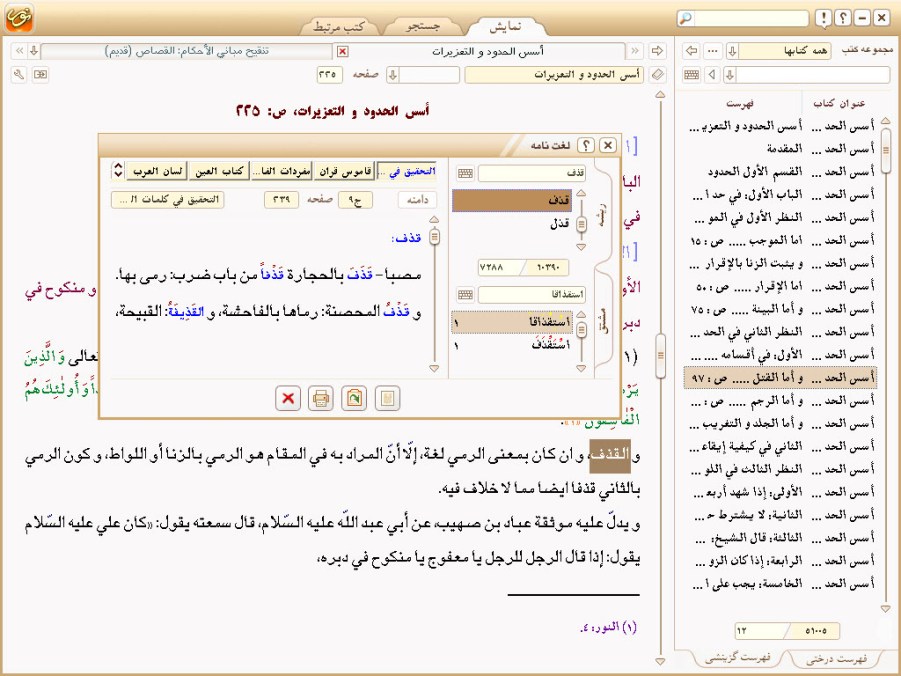This screenshot has height=676, width=901.
Task: Open the keyboard icon beside the root search field
Action: 465,173
